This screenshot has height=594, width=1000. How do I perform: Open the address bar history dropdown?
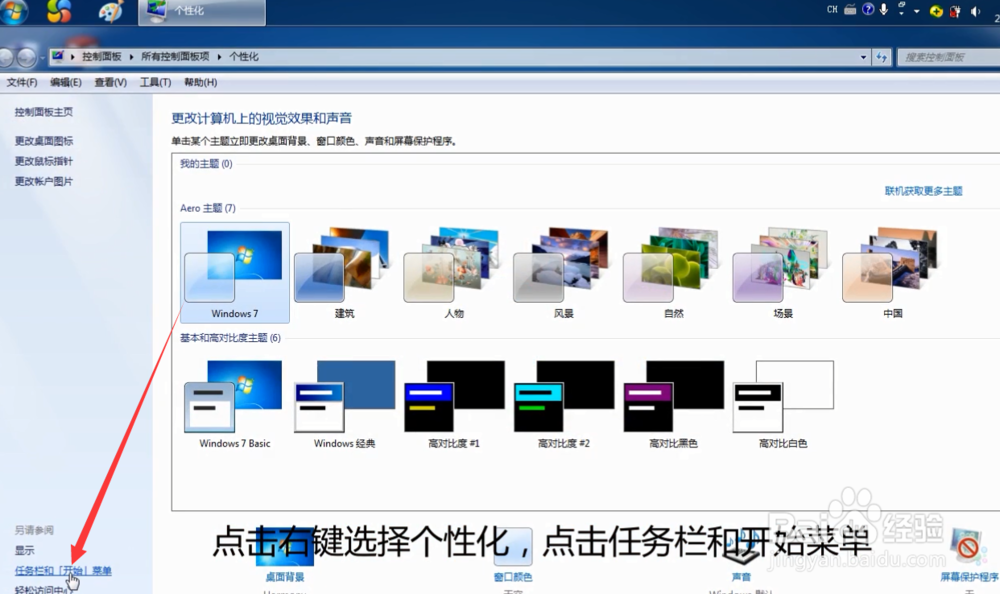click(864, 57)
